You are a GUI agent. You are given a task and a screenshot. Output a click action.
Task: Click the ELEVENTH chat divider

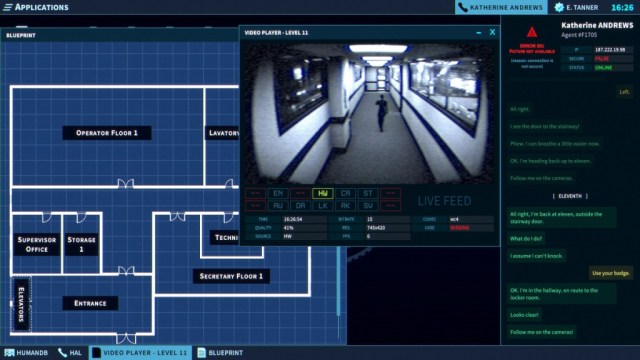click(570, 196)
